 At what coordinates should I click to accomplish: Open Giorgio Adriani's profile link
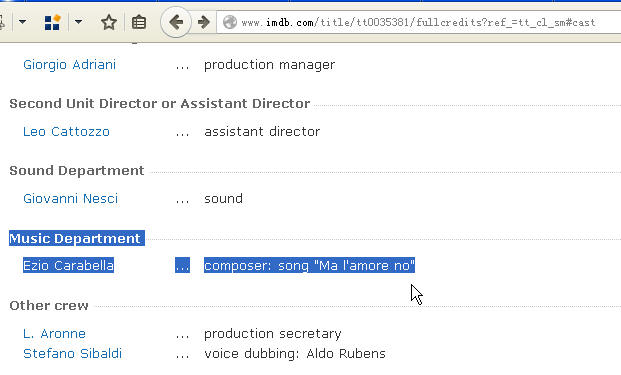[x=69, y=64]
